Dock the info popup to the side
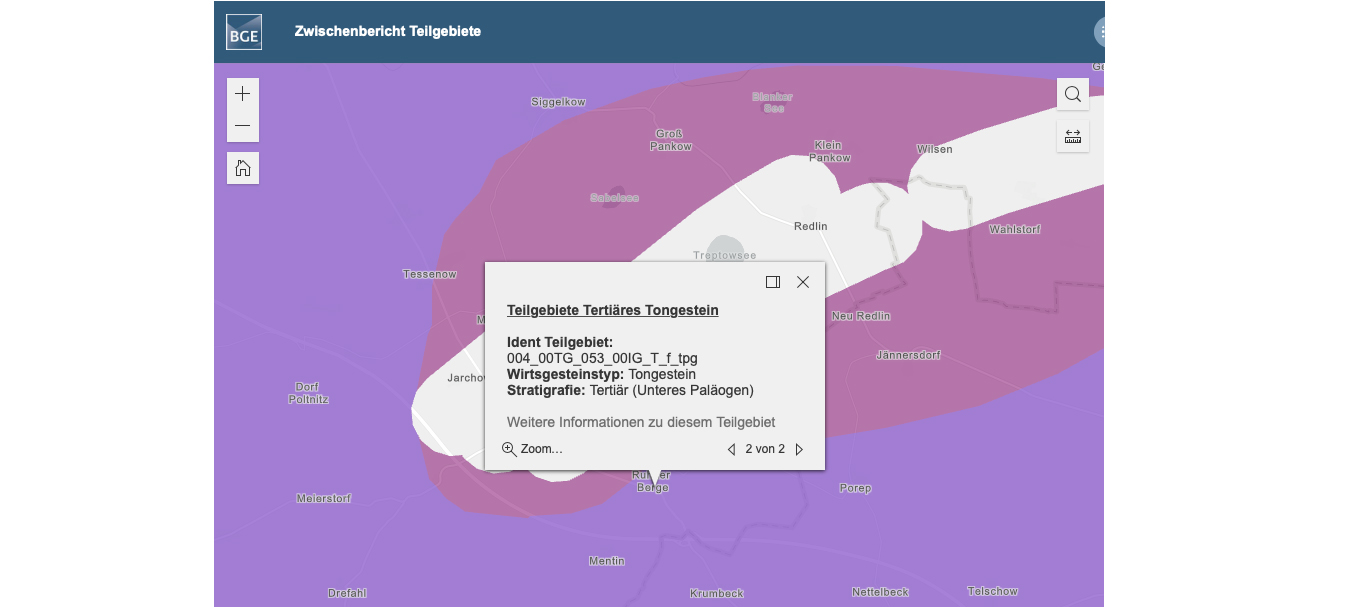 coord(772,282)
